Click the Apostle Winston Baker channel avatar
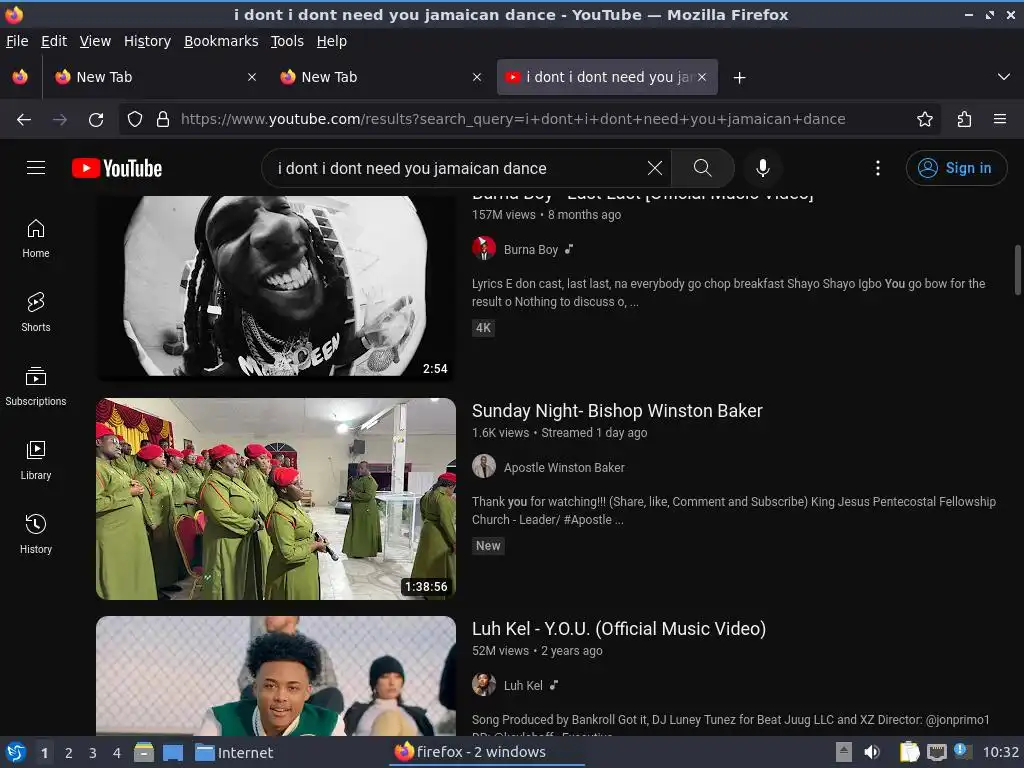 coord(484,467)
